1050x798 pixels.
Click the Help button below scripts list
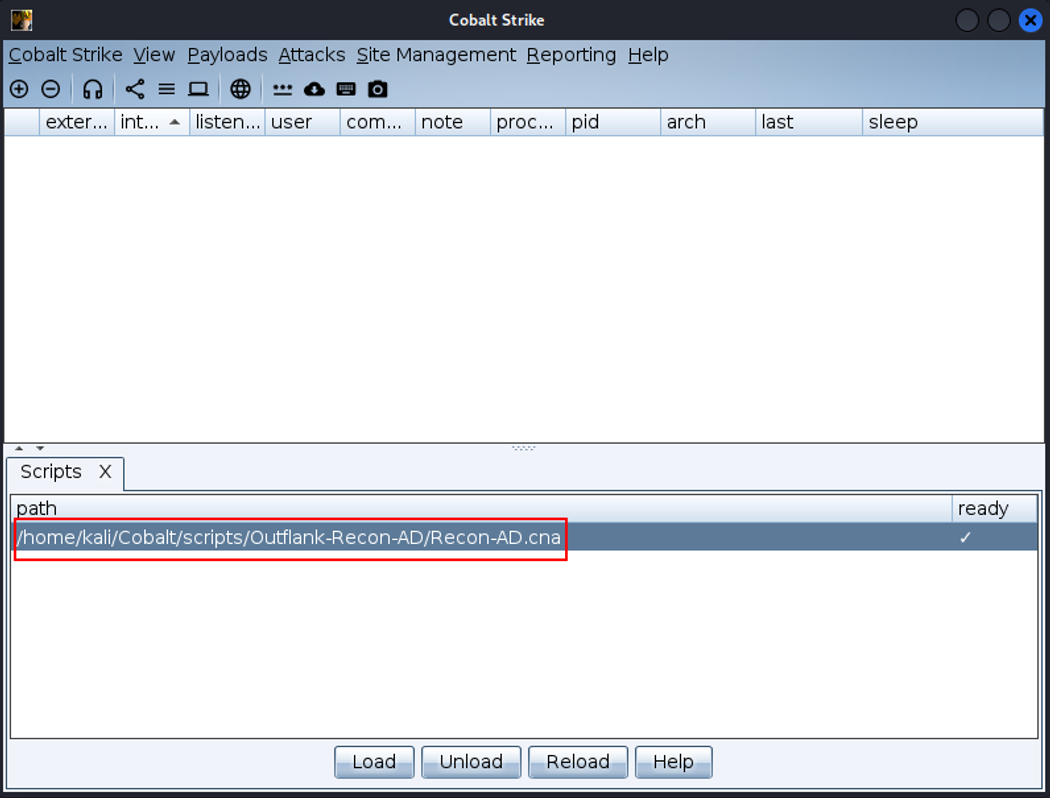pos(674,762)
